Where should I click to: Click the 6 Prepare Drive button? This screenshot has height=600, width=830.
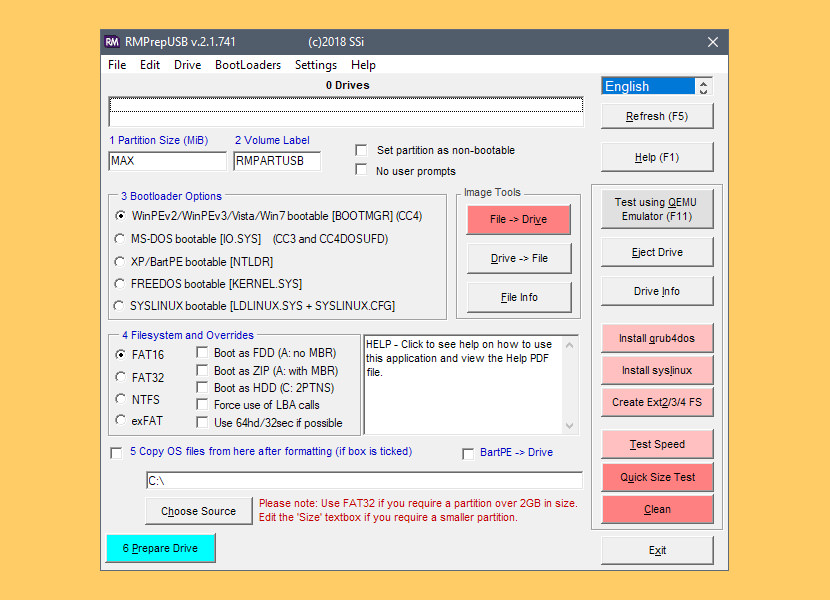point(160,548)
